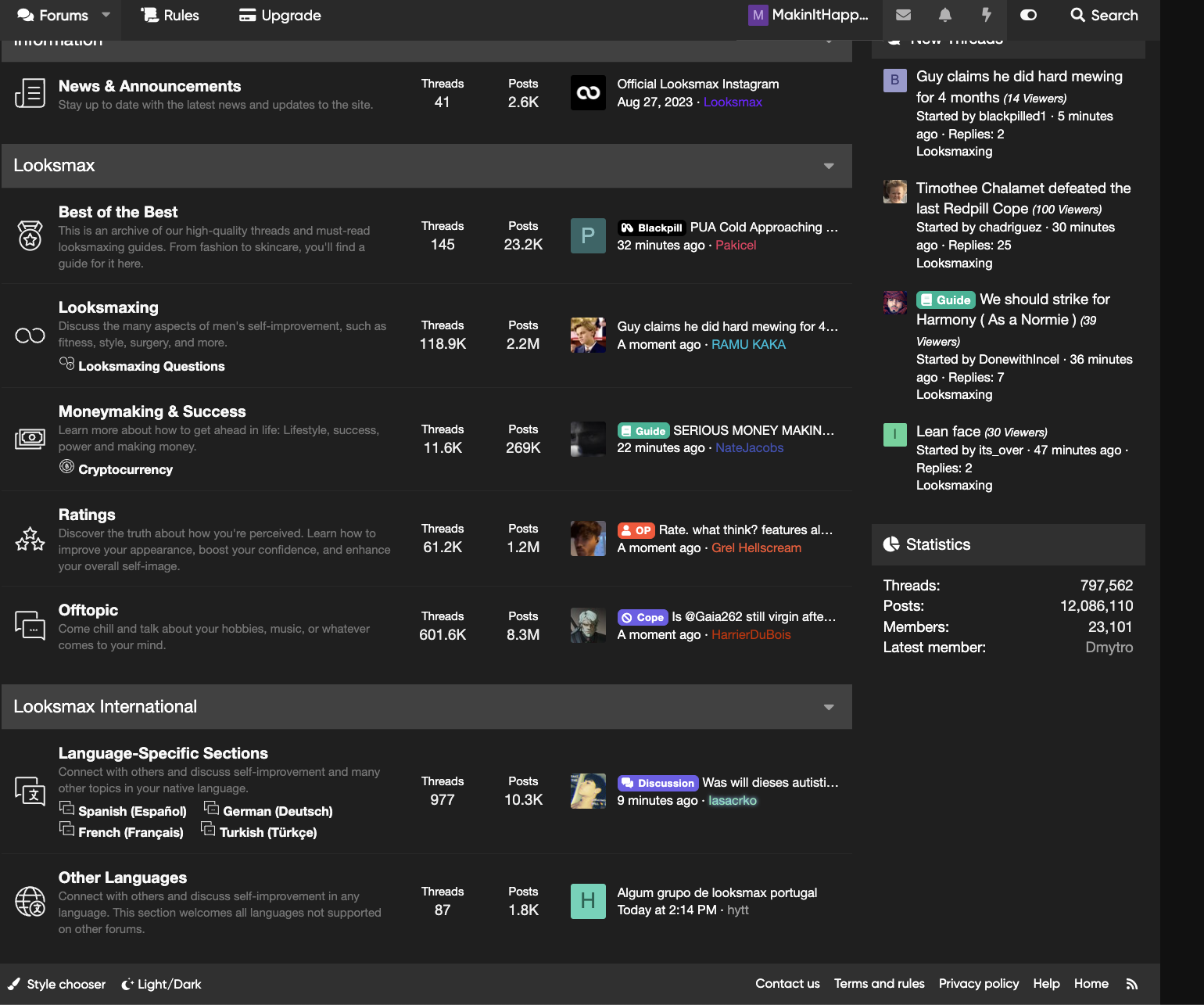Open the Ratings forum title

[87, 515]
